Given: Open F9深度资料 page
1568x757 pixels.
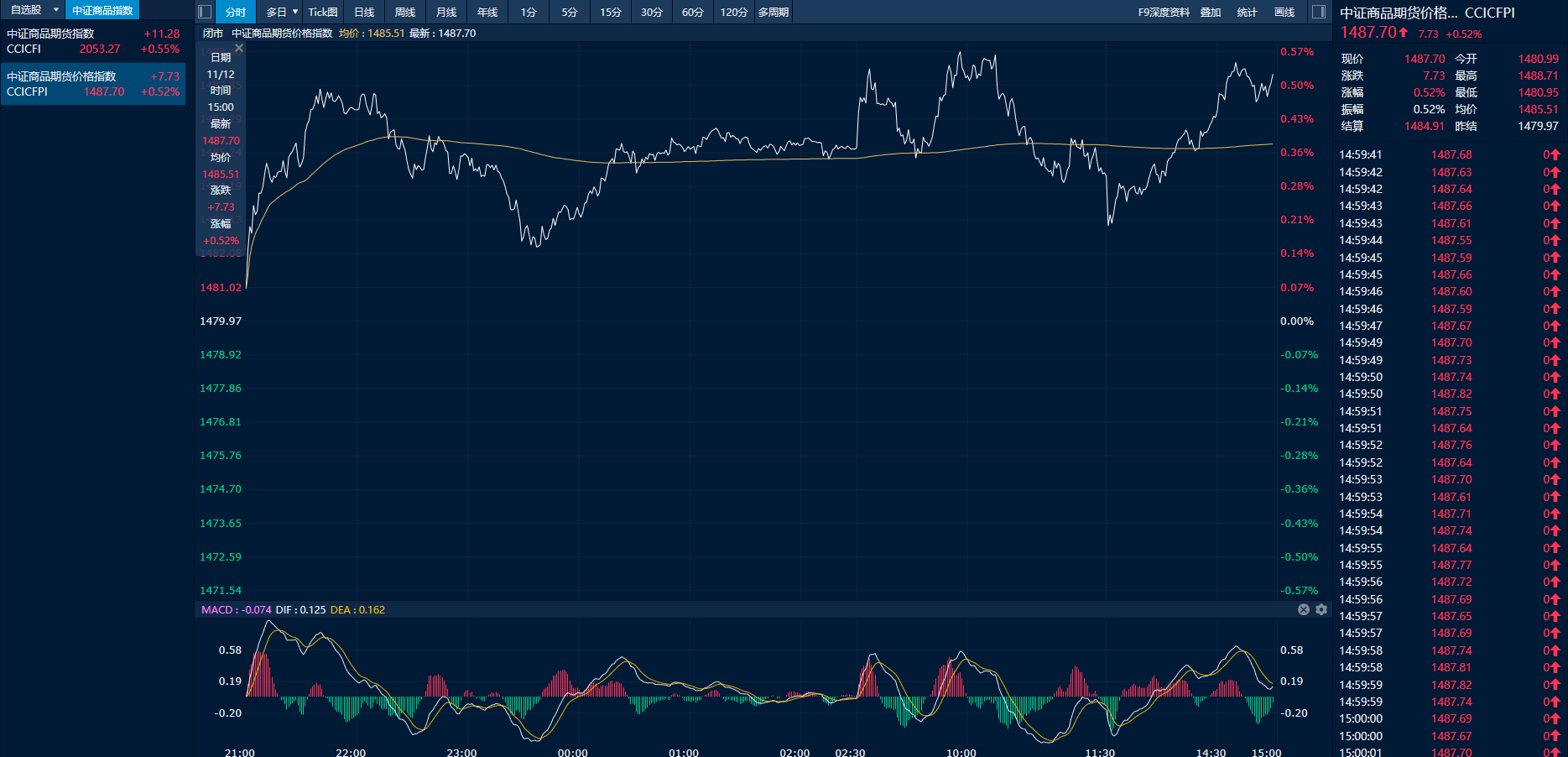Looking at the screenshot, I should [1164, 12].
